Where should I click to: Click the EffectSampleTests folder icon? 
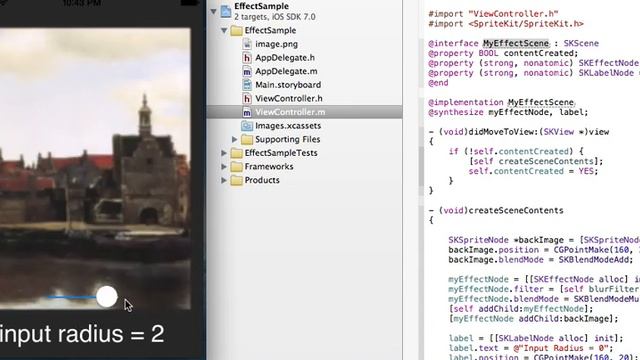(236, 153)
